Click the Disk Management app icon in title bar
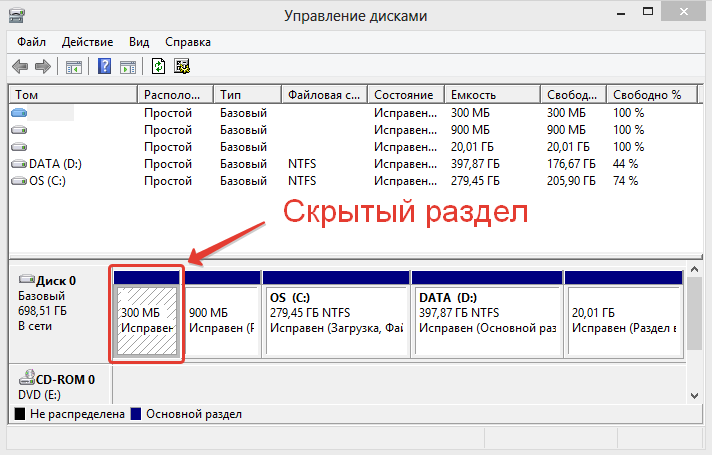Image resolution: width=712 pixels, height=455 pixels. point(17,16)
